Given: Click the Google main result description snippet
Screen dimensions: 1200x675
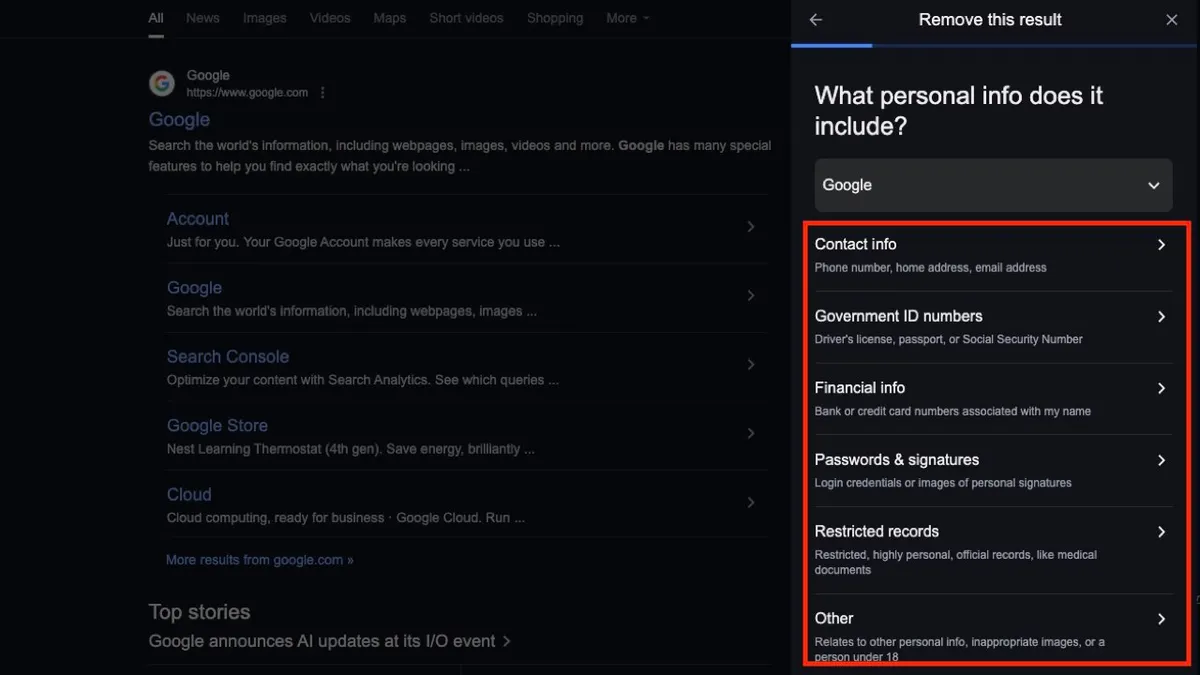Looking at the screenshot, I should tap(460, 156).
